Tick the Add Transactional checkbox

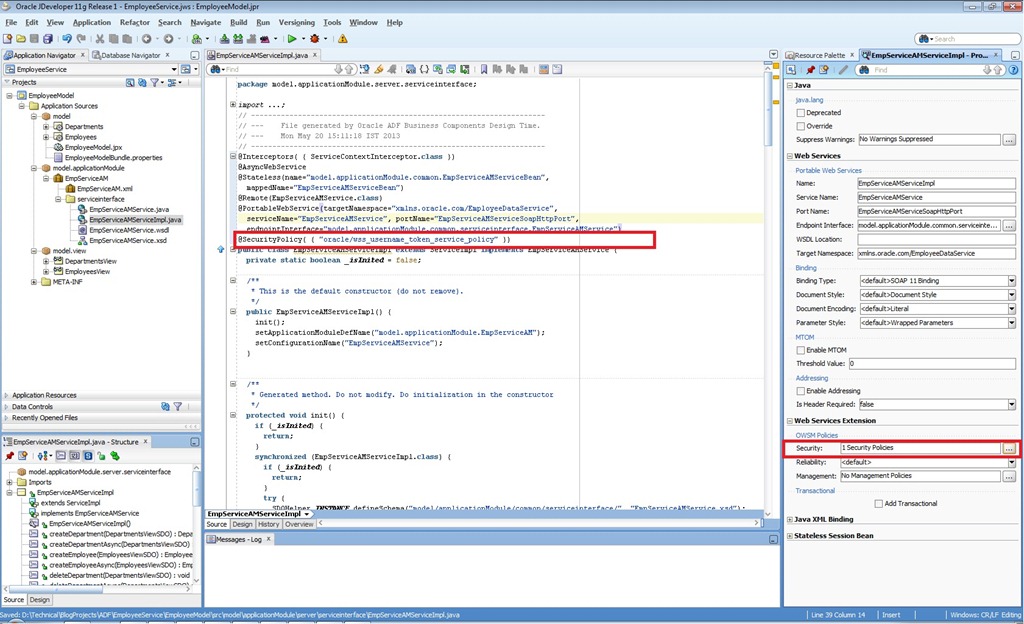pos(876,503)
